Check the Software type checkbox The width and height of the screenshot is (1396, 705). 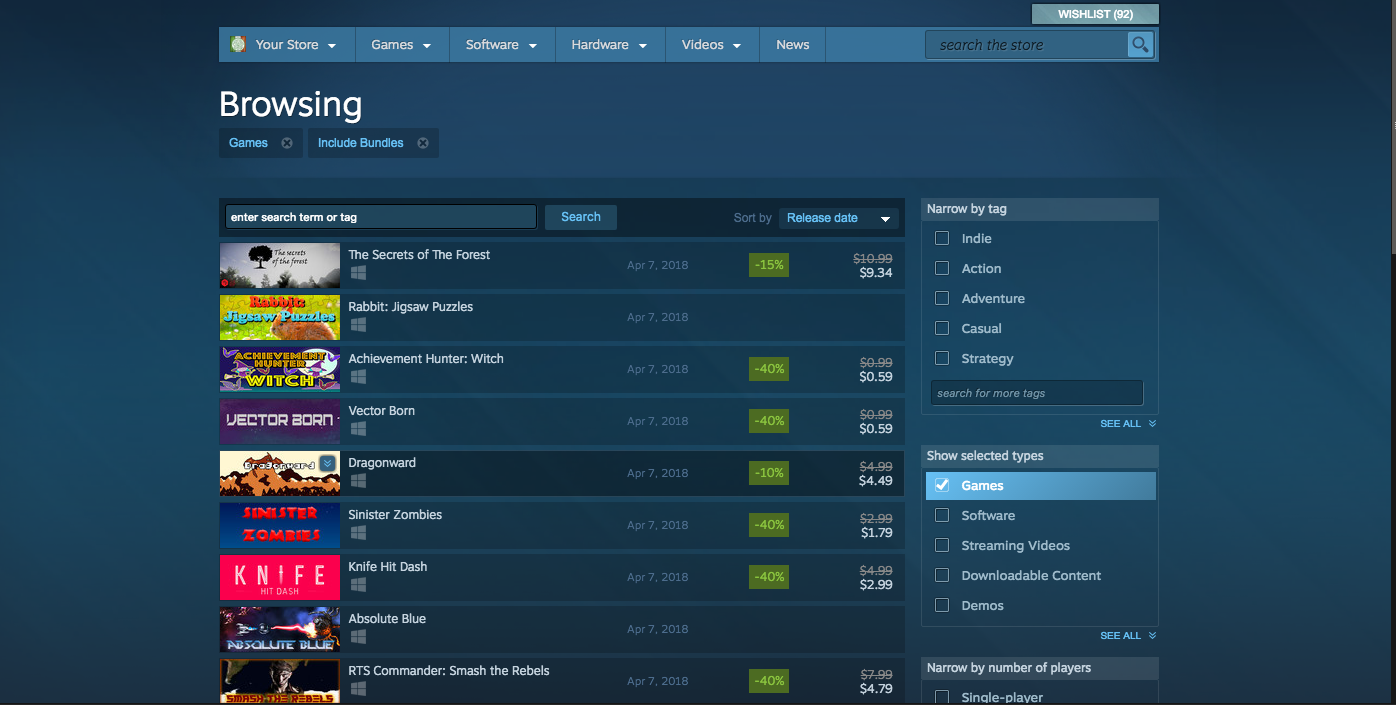pos(941,515)
